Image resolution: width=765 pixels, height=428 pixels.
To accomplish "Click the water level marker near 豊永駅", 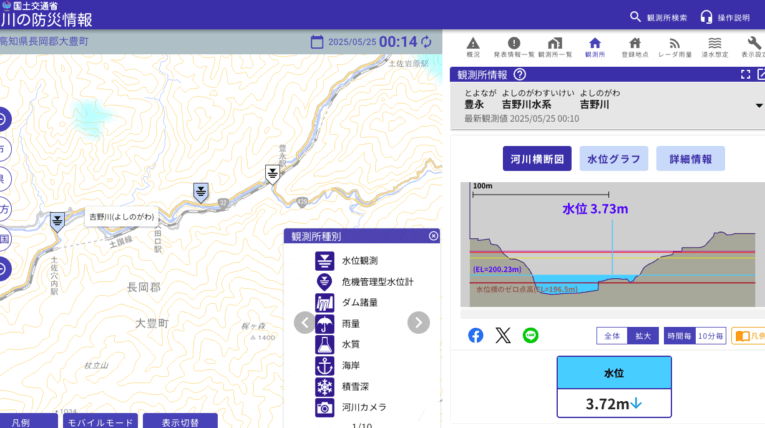I will click(x=272, y=174).
